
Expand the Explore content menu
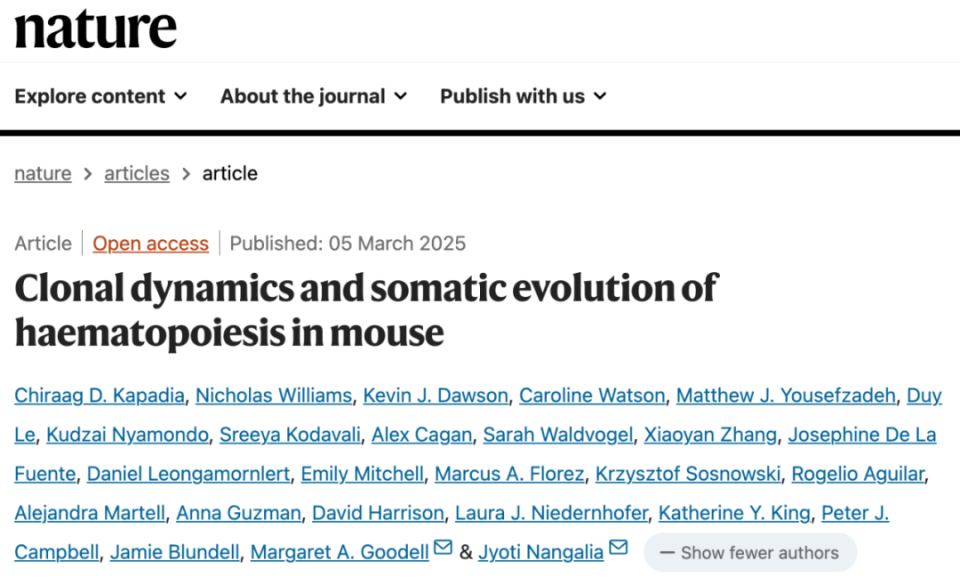click(101, 96)
